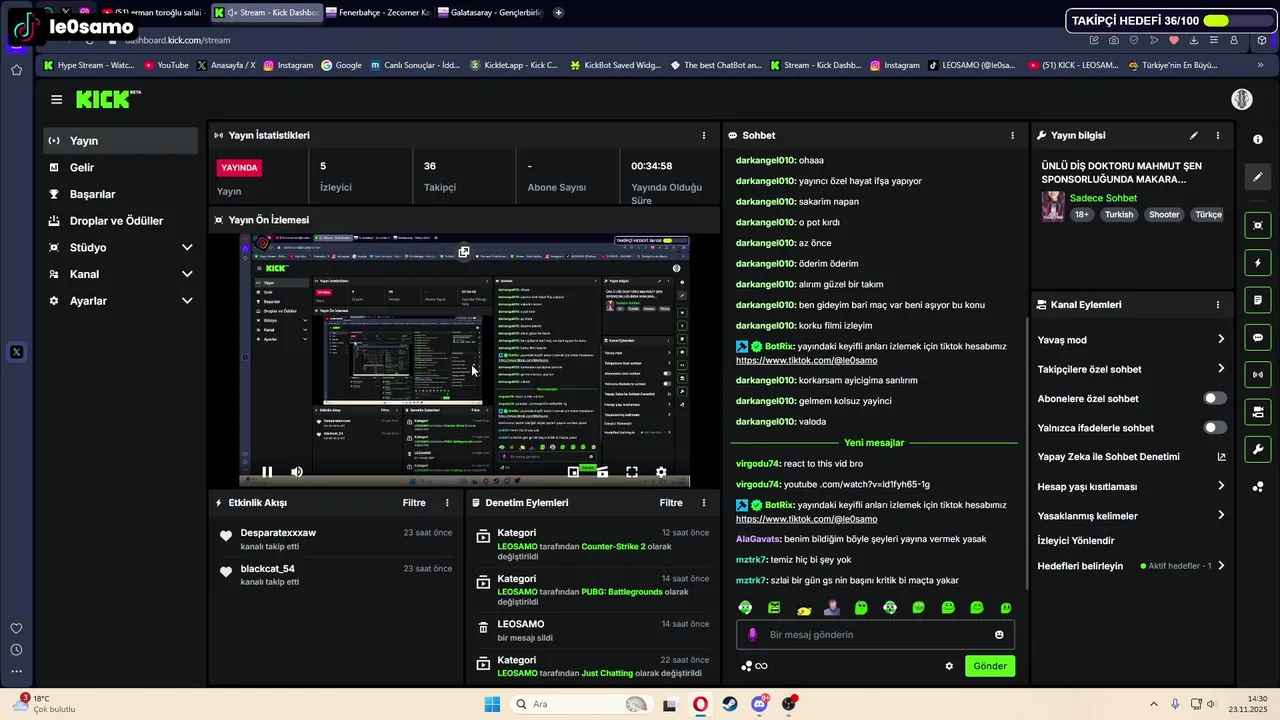Open Sohbet panel three-dot options
Screen dimensions: 1280x720
(x=1013, y=135)
